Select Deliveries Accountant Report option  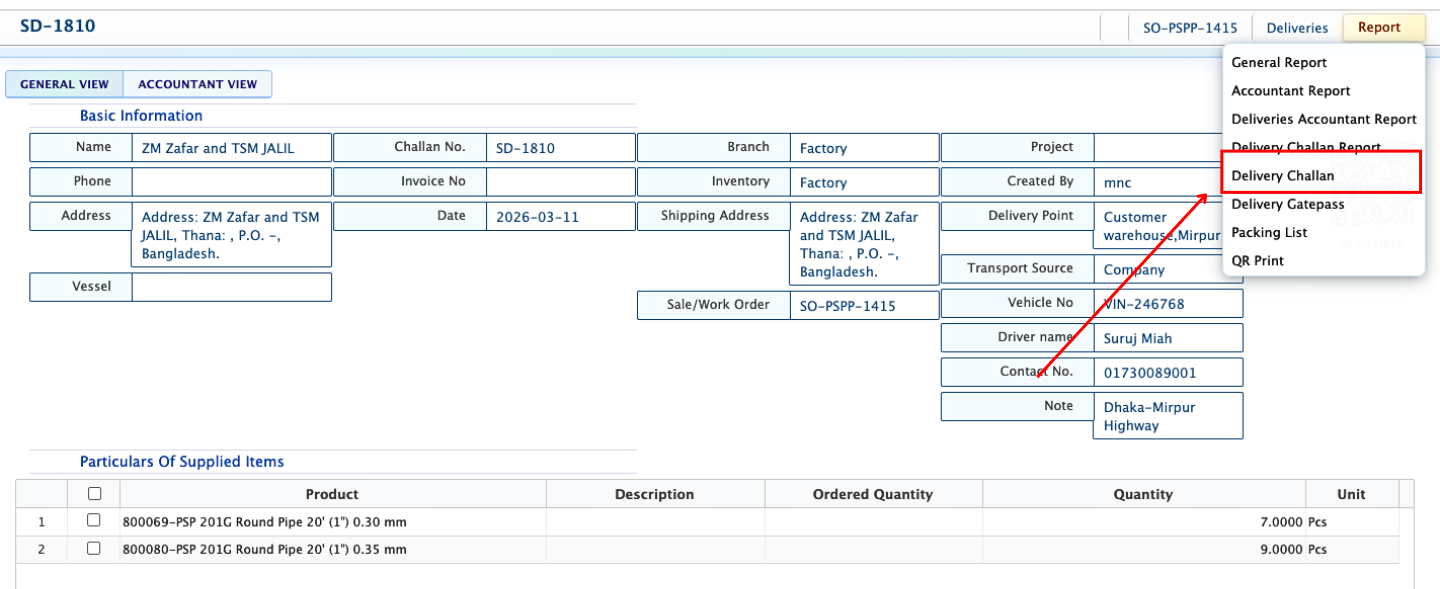click(x=1323, y=119)
